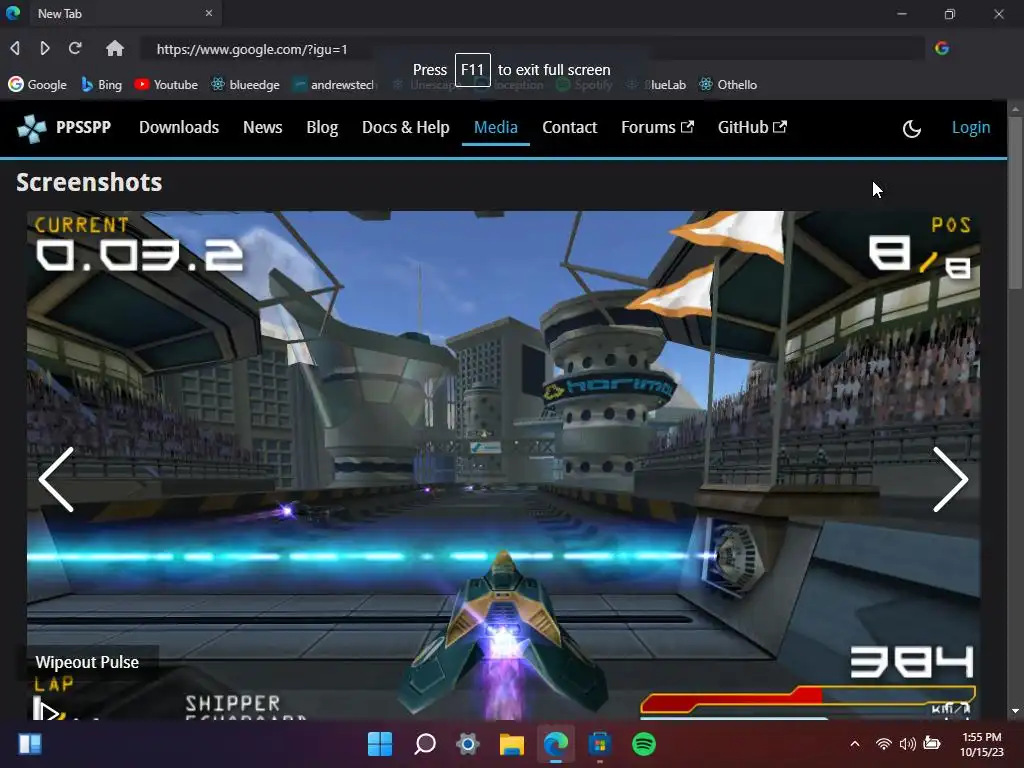Viewport: 1024px width, 768px height.
Task: Open the Youtube bookmark
Action: (x=166, y=85)
